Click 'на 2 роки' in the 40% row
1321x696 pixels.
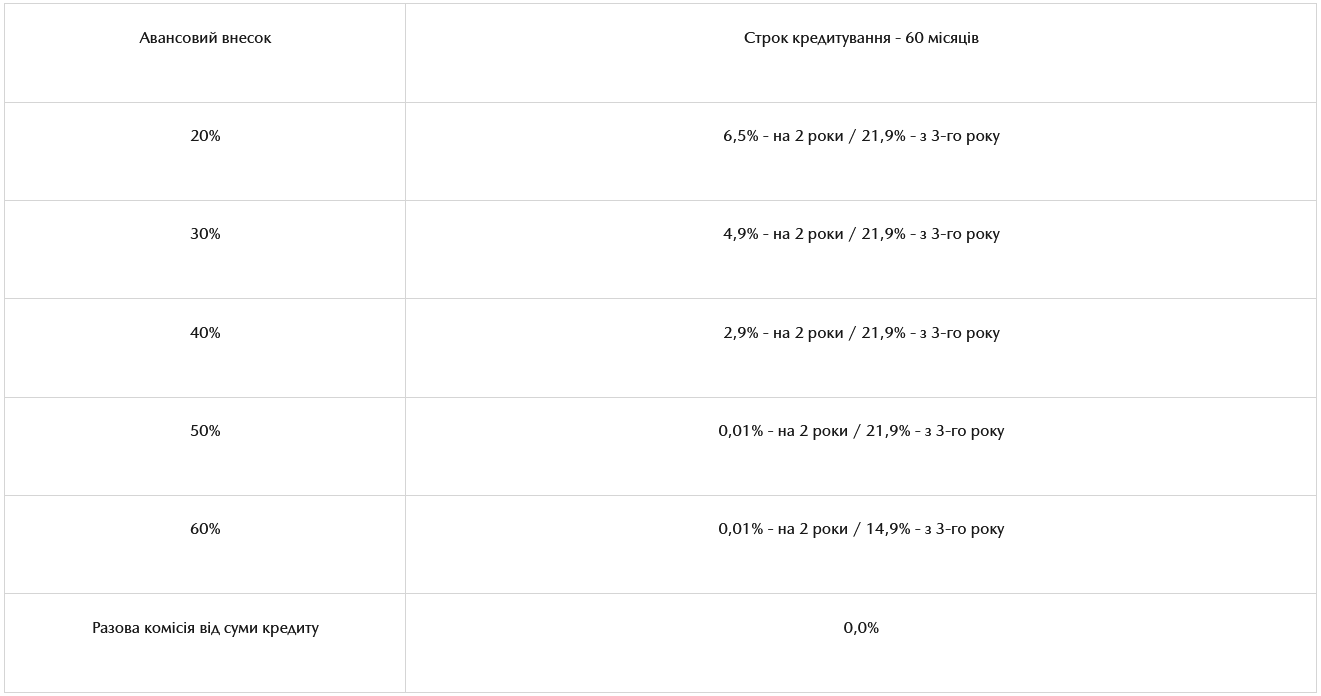click(x=808, y=333)
